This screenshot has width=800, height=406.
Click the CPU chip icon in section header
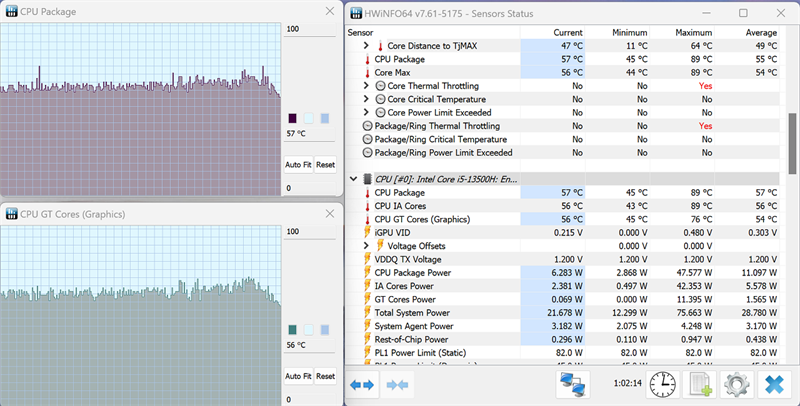point(364,179)
